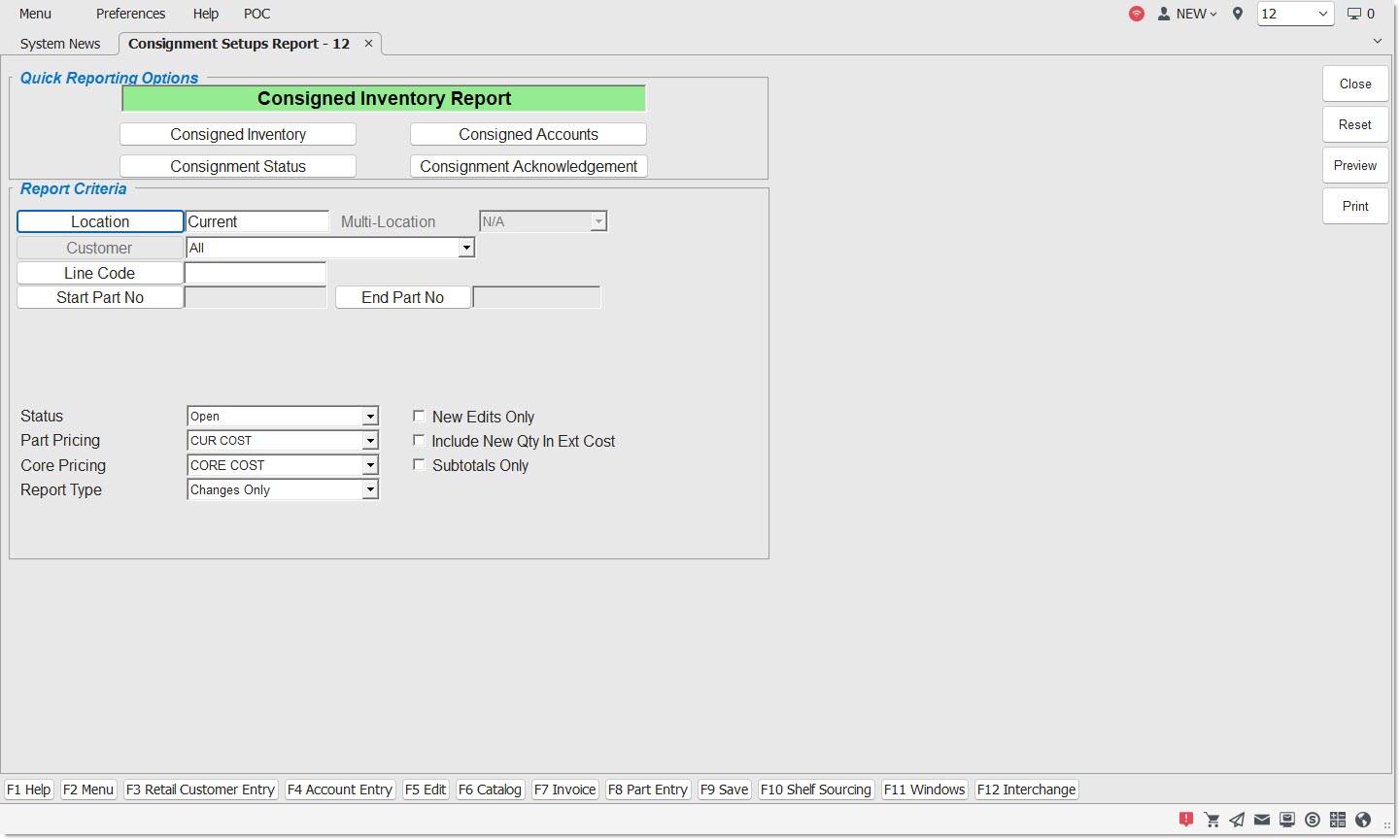Image resolution: width=1400 pixels, height=840 pixels.
Task: Click the map pin location icon
Action: [1238, 14]
